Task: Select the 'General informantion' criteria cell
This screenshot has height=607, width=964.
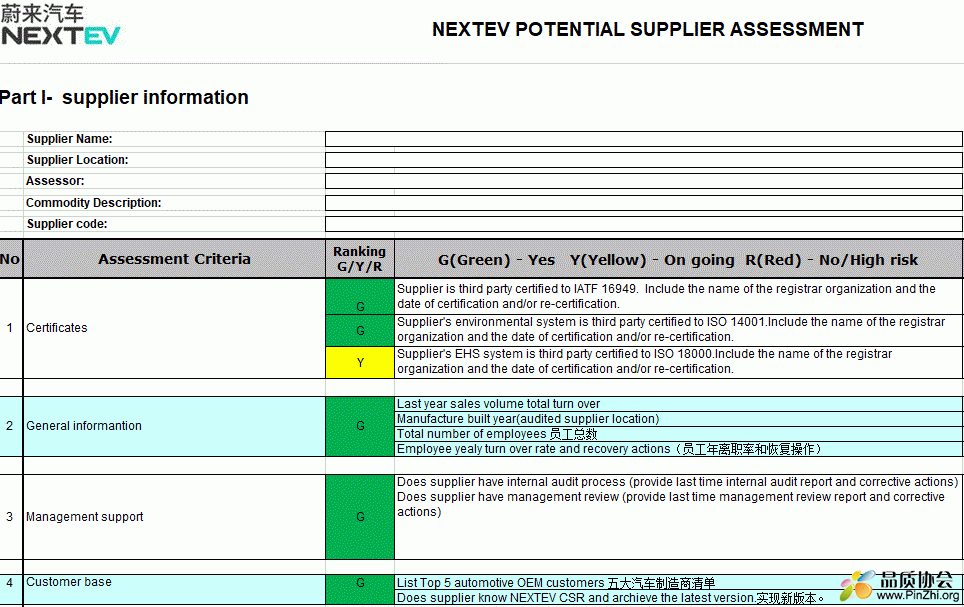Action: 174,426
